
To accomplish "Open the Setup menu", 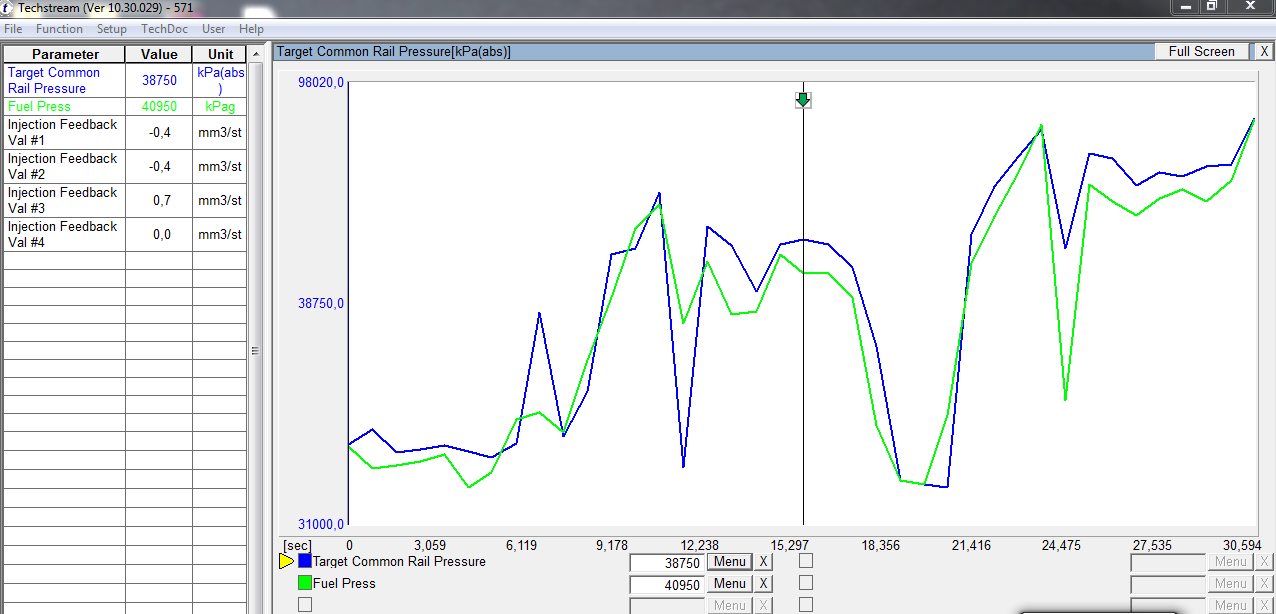I will 112,29.
